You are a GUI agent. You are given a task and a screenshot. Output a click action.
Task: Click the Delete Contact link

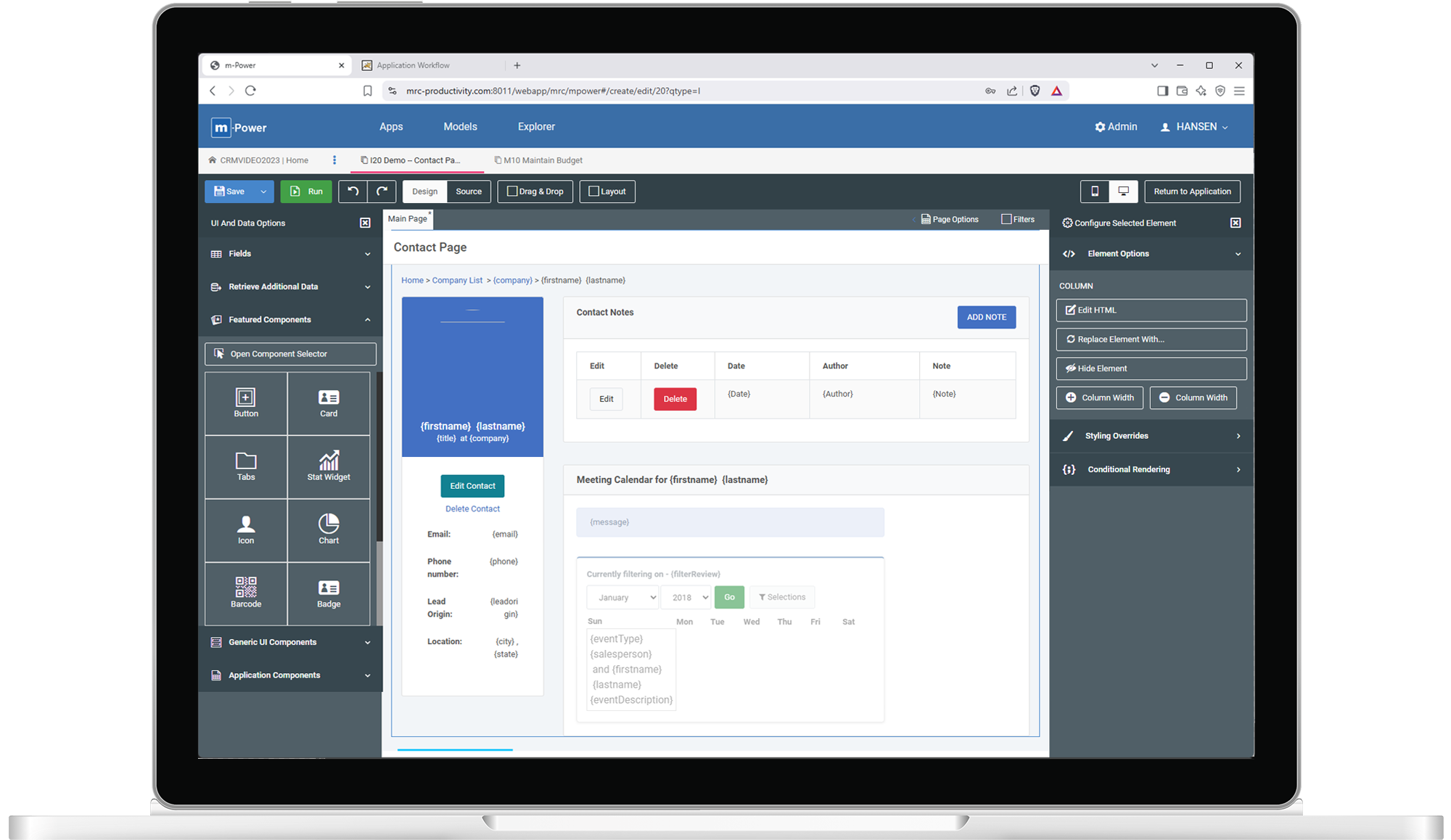(x=472, y=509)
